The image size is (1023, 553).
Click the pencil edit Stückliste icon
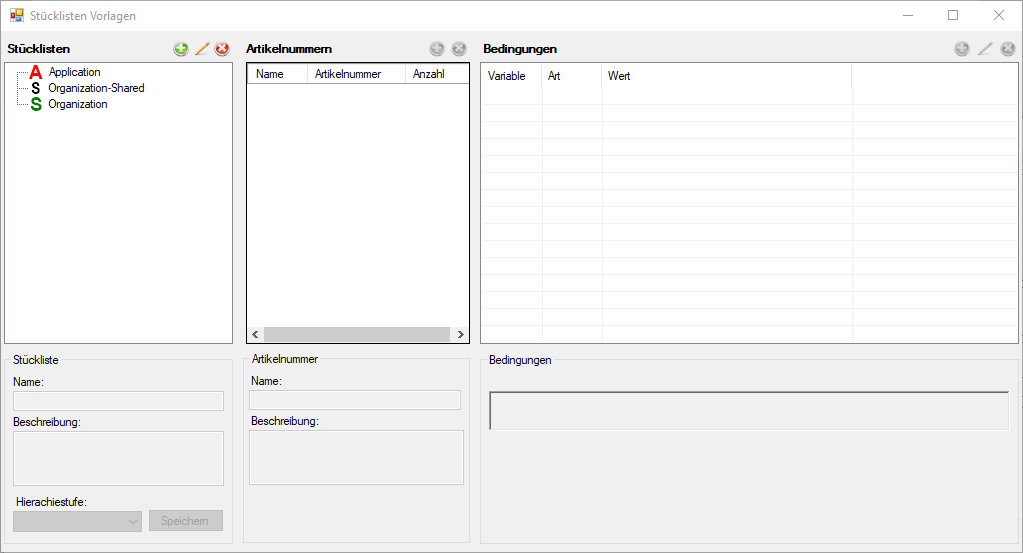pos(202,49)
